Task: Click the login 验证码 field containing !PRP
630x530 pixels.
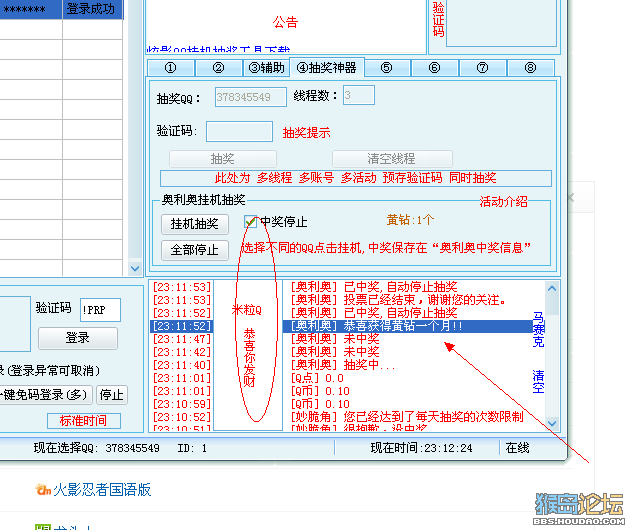Action: (x=100, y=310)
